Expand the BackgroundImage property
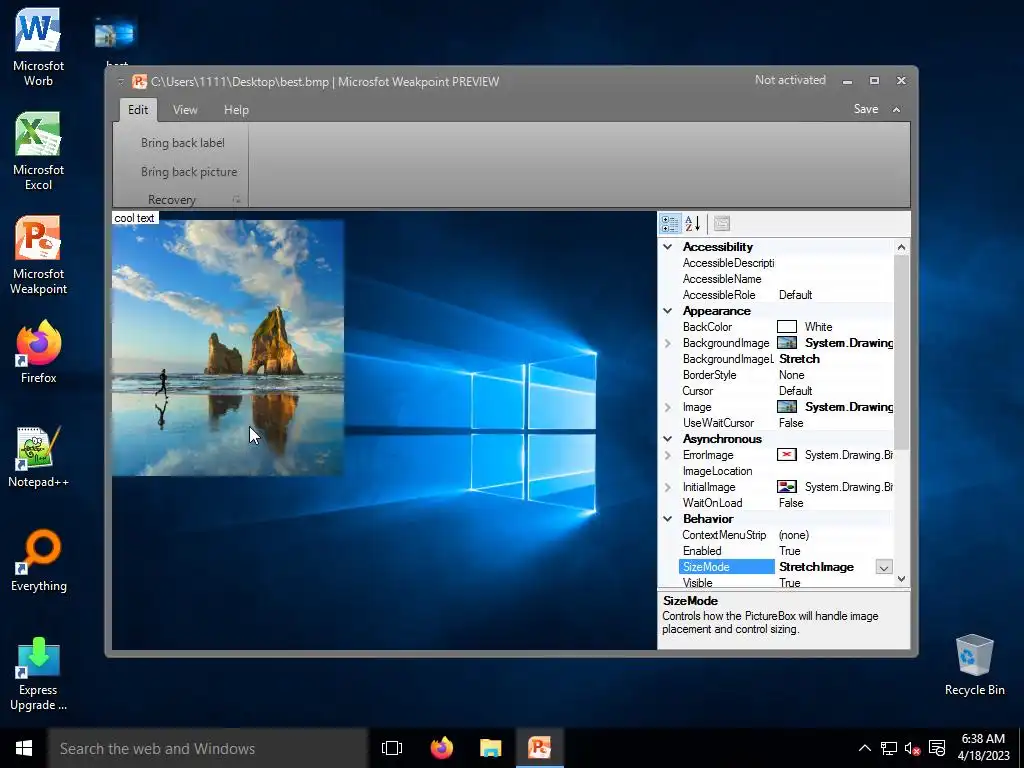Image resolution: width=1024 pixels, height=768 pixels. (667, 343)
